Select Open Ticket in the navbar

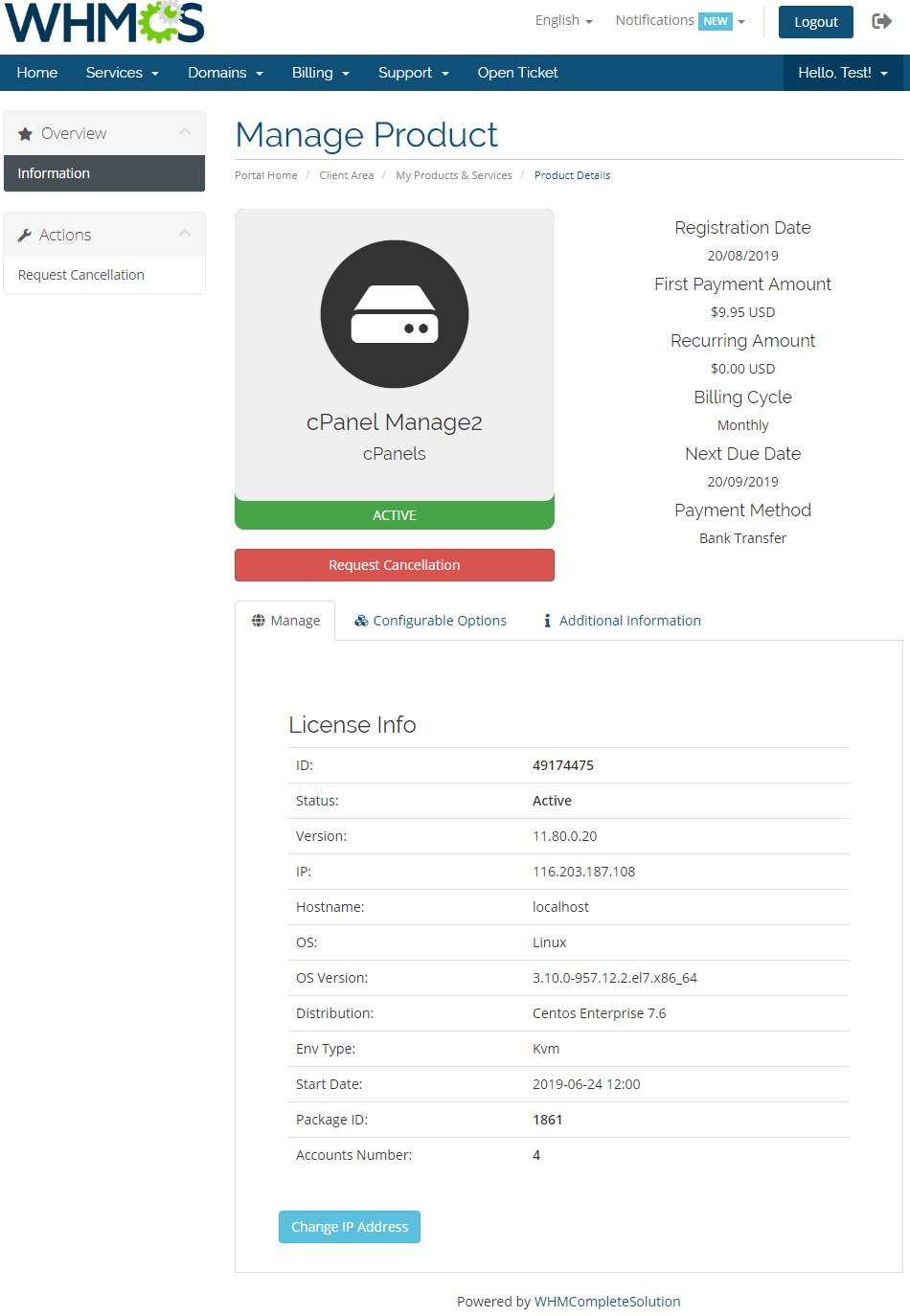[x=518, y=73]
